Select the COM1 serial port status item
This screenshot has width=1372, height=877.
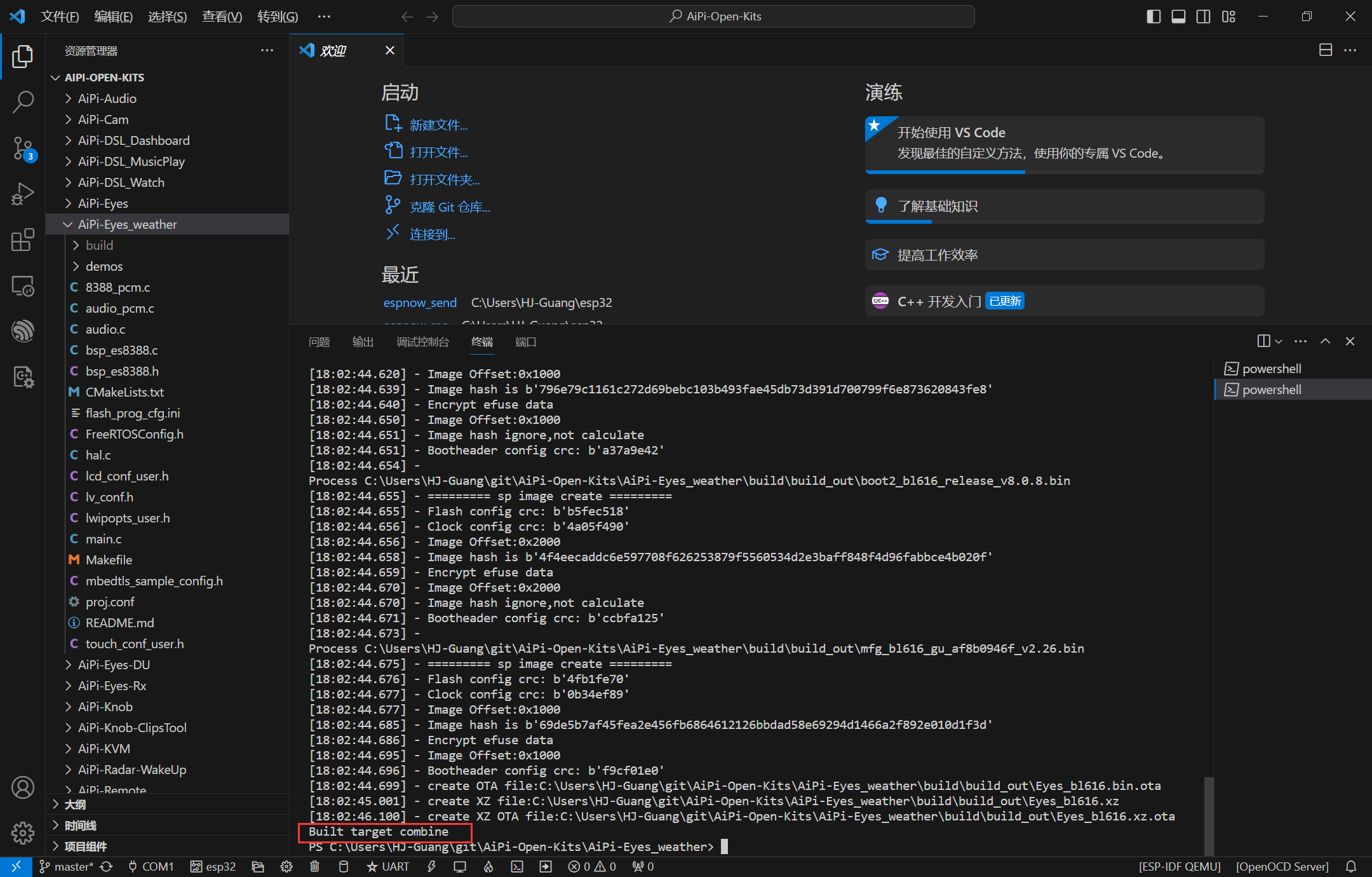[151, 866]
